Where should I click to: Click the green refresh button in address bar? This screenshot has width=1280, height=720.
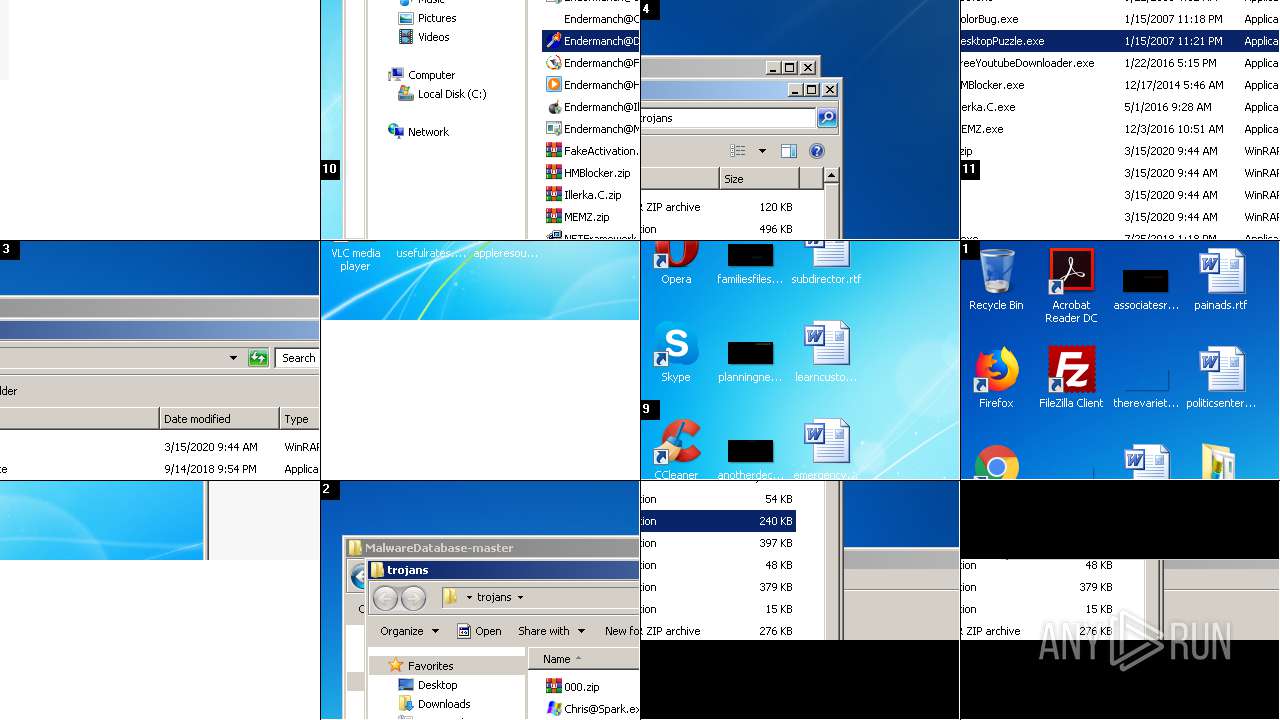tap(258, 358)
